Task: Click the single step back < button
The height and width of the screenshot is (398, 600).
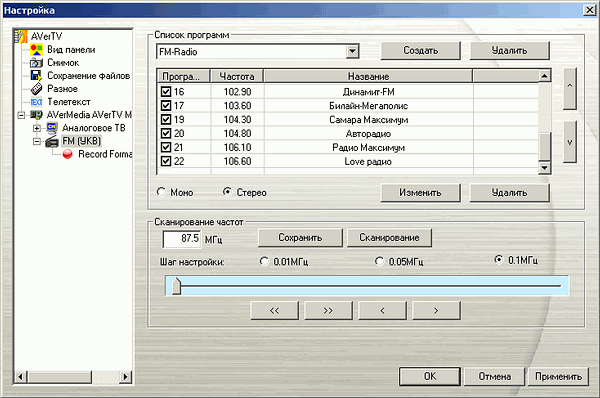Action: tap(382, 310)
